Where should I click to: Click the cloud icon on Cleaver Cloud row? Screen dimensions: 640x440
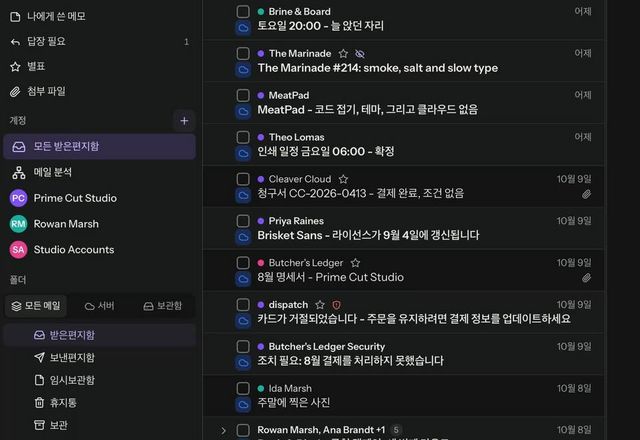click(x=243, y=196)
